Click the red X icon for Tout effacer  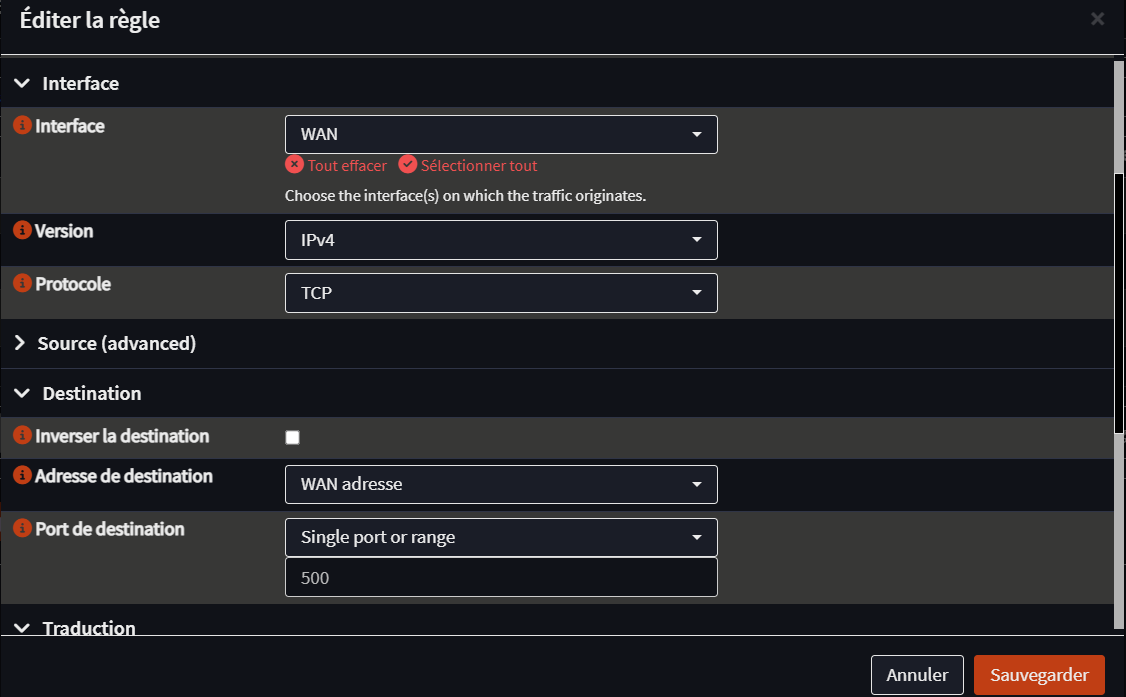click(x=294, y=164)
